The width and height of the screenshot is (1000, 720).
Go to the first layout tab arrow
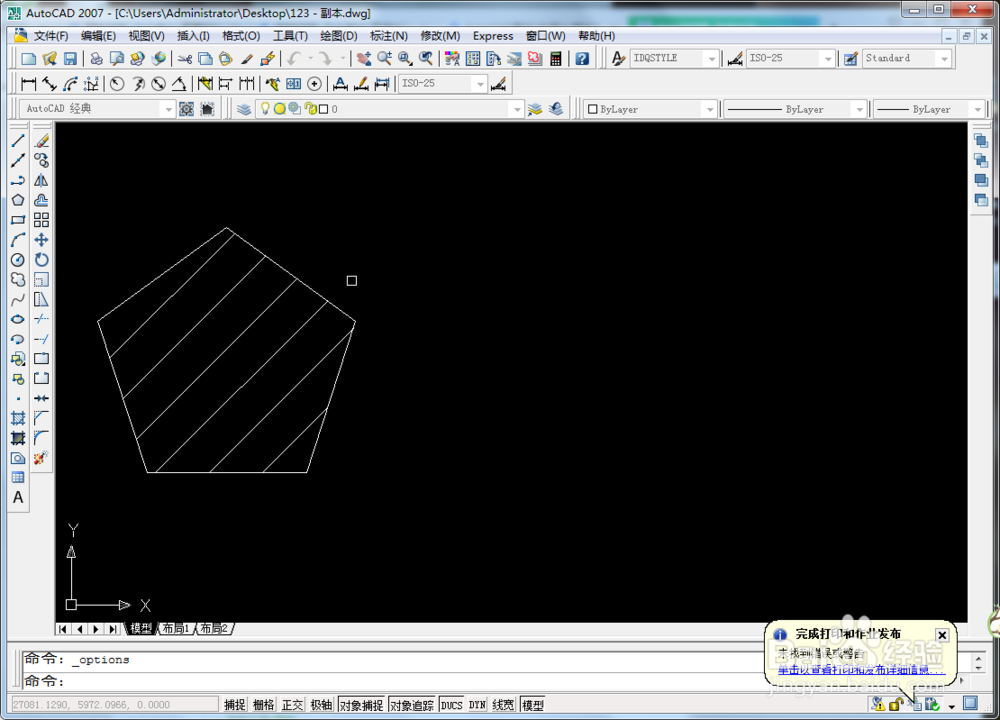pyautogui.click(x=62, y=629)
